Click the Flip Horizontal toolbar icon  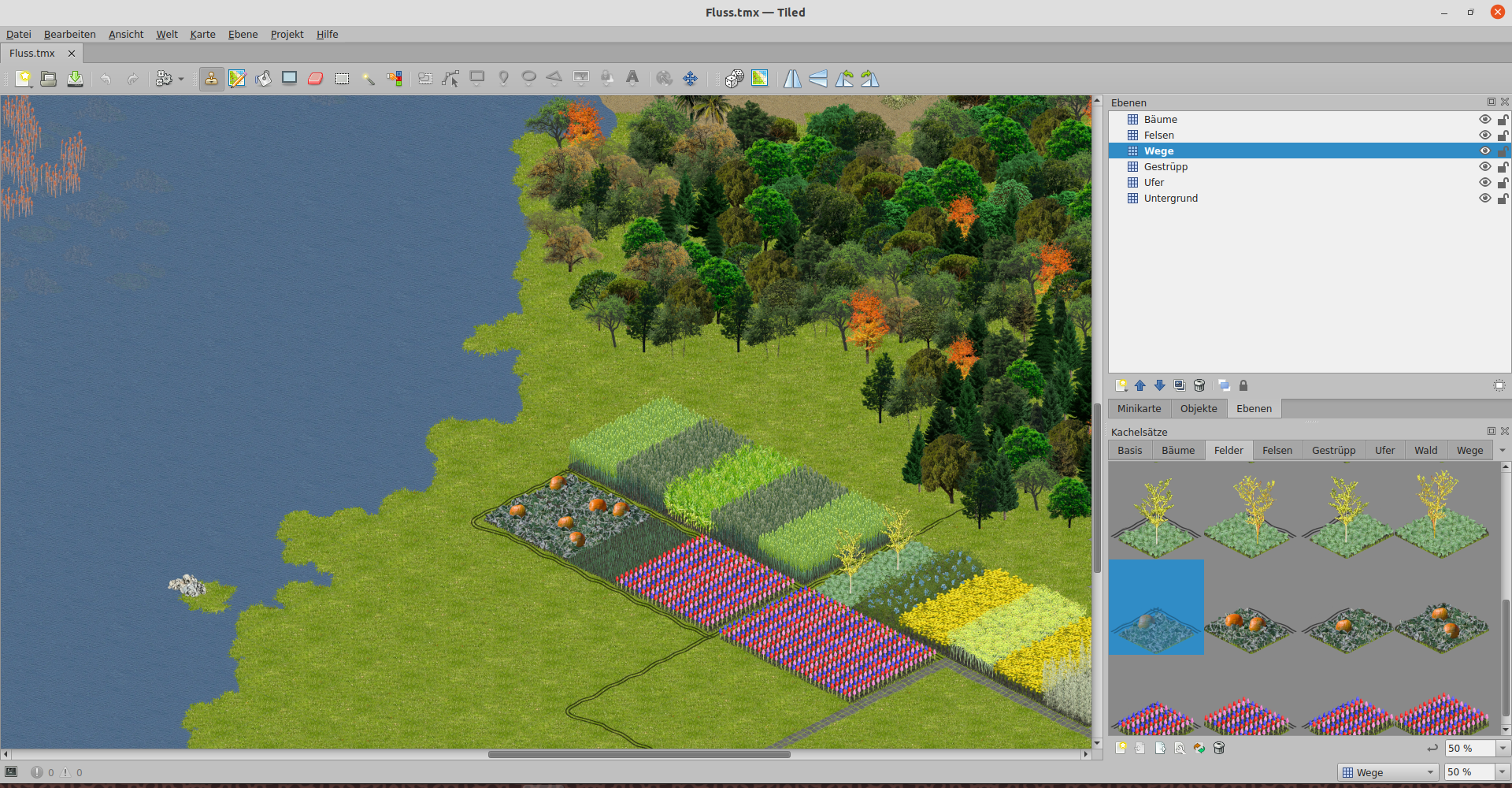(x=792, y=79)
